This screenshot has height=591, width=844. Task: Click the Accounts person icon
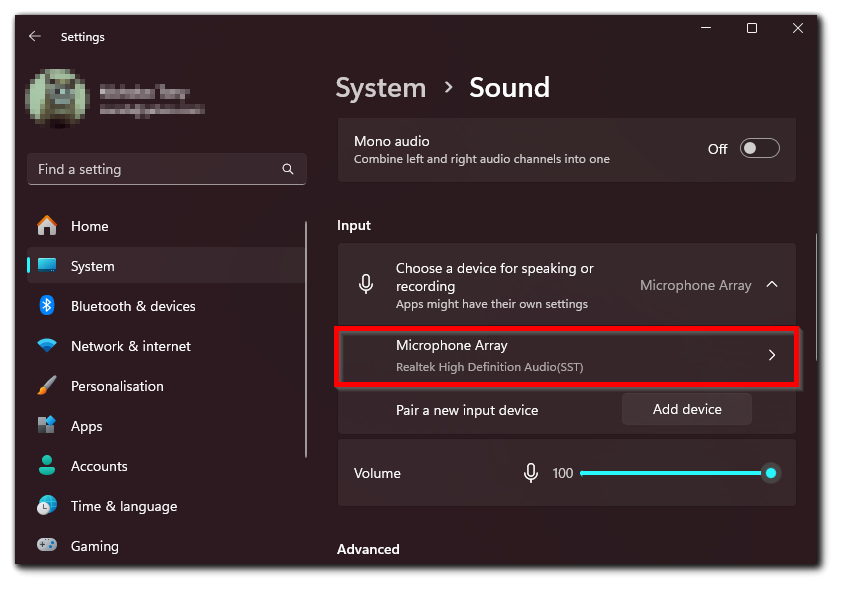[x=47, y=466]
